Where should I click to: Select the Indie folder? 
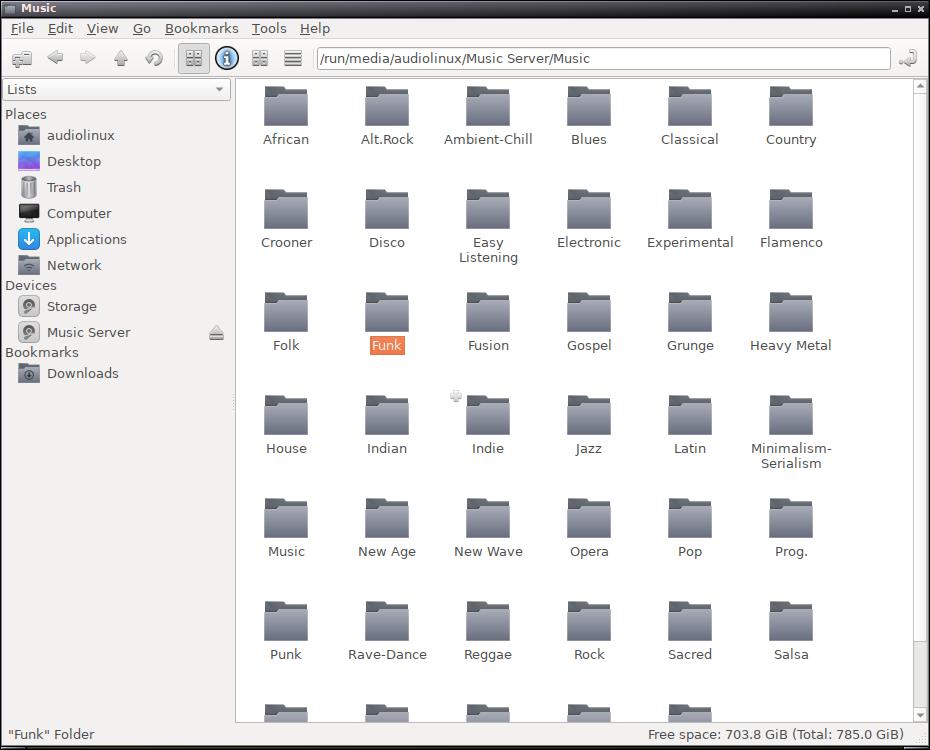coord(488,426)
